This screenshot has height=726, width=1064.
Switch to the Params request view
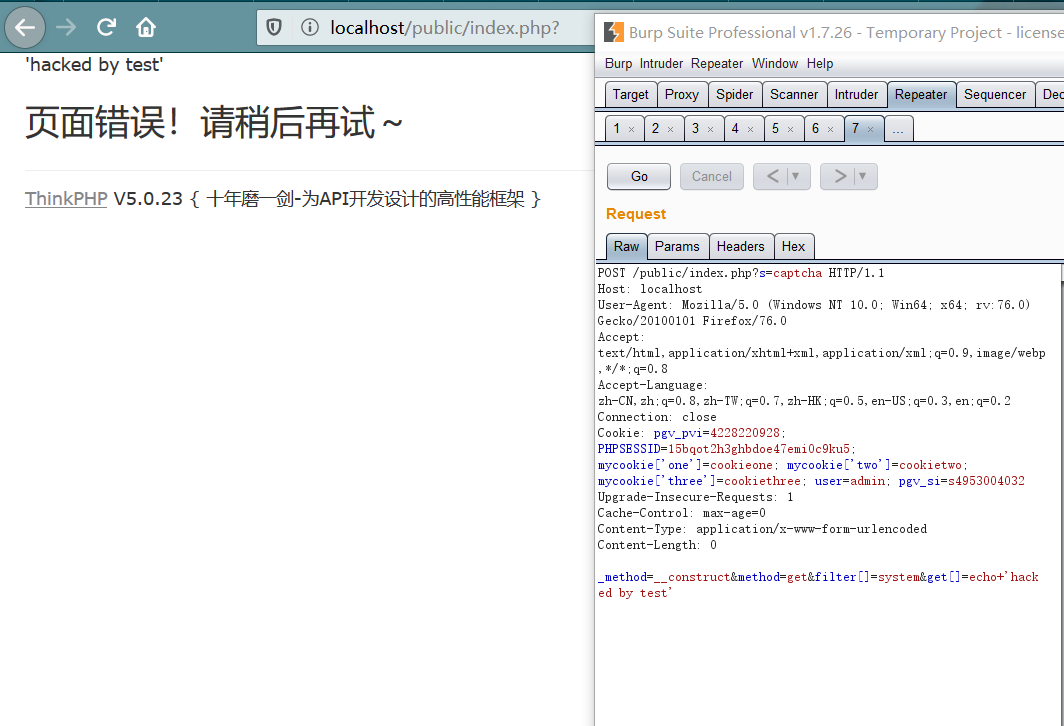[x=677, y=246]
